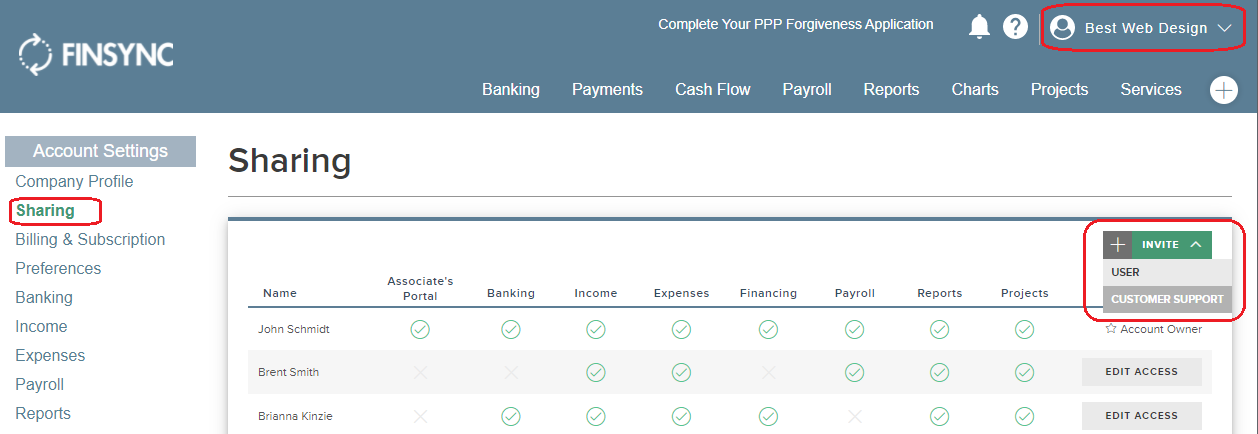Viewport: 1258px width, 434px height.
Task: Toggle Brianna Kinzie's Associate's Portal X mark
Action: pos(420,415)
